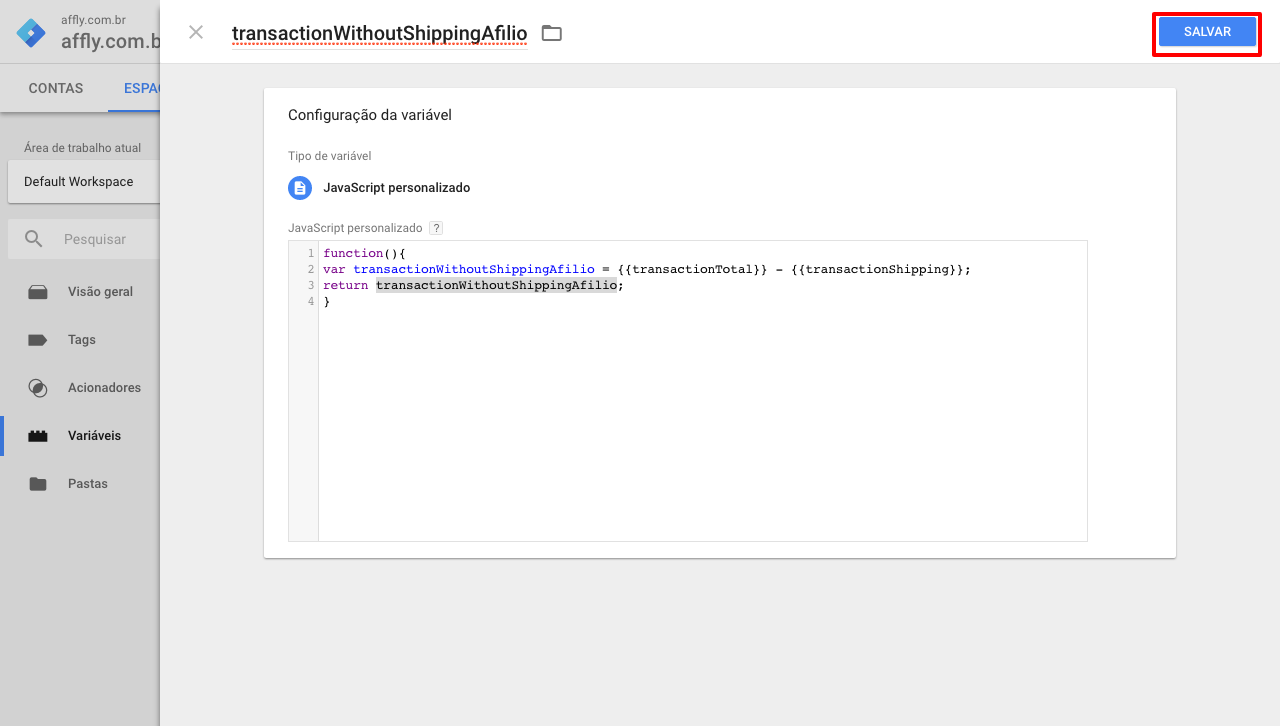Click the Pastas folder icon in sidebar
The width and height of the screenshot is (1280, 726).
pos(38,484)
